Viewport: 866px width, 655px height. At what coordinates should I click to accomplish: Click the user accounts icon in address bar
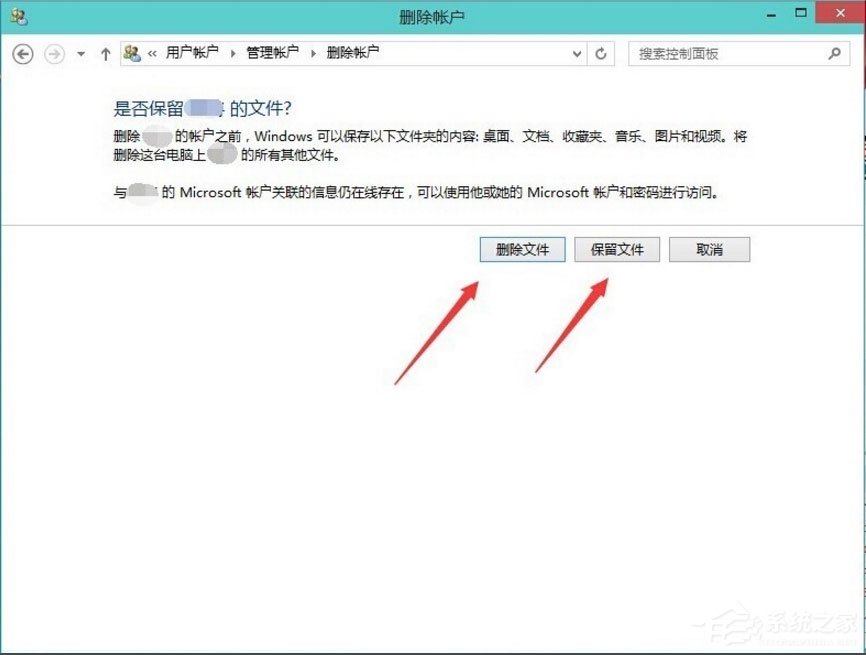pos(131,54)
